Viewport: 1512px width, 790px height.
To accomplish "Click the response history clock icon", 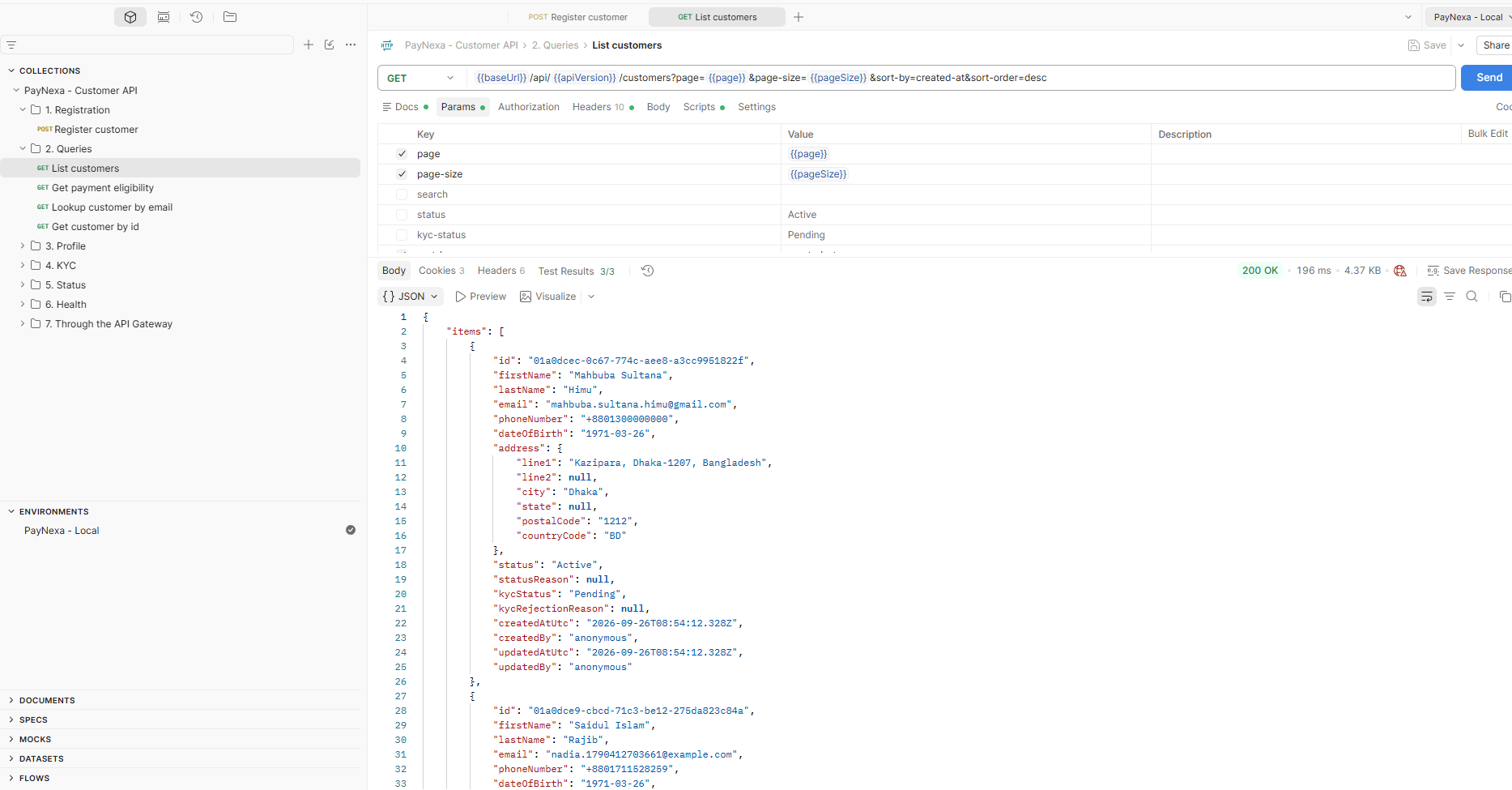I will click(x=648, y=271).
